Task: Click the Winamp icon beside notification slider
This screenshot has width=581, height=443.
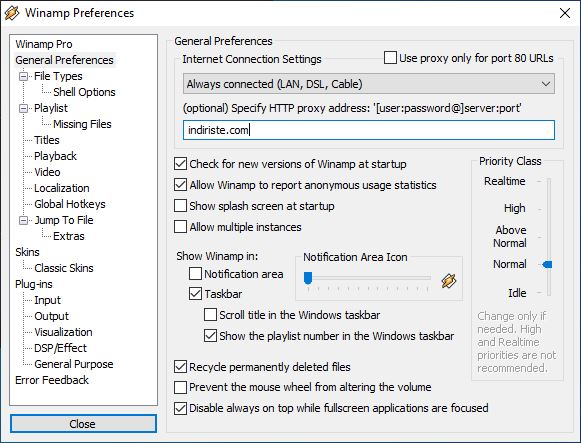Action: pyautogui.click(x=449, y=281)
